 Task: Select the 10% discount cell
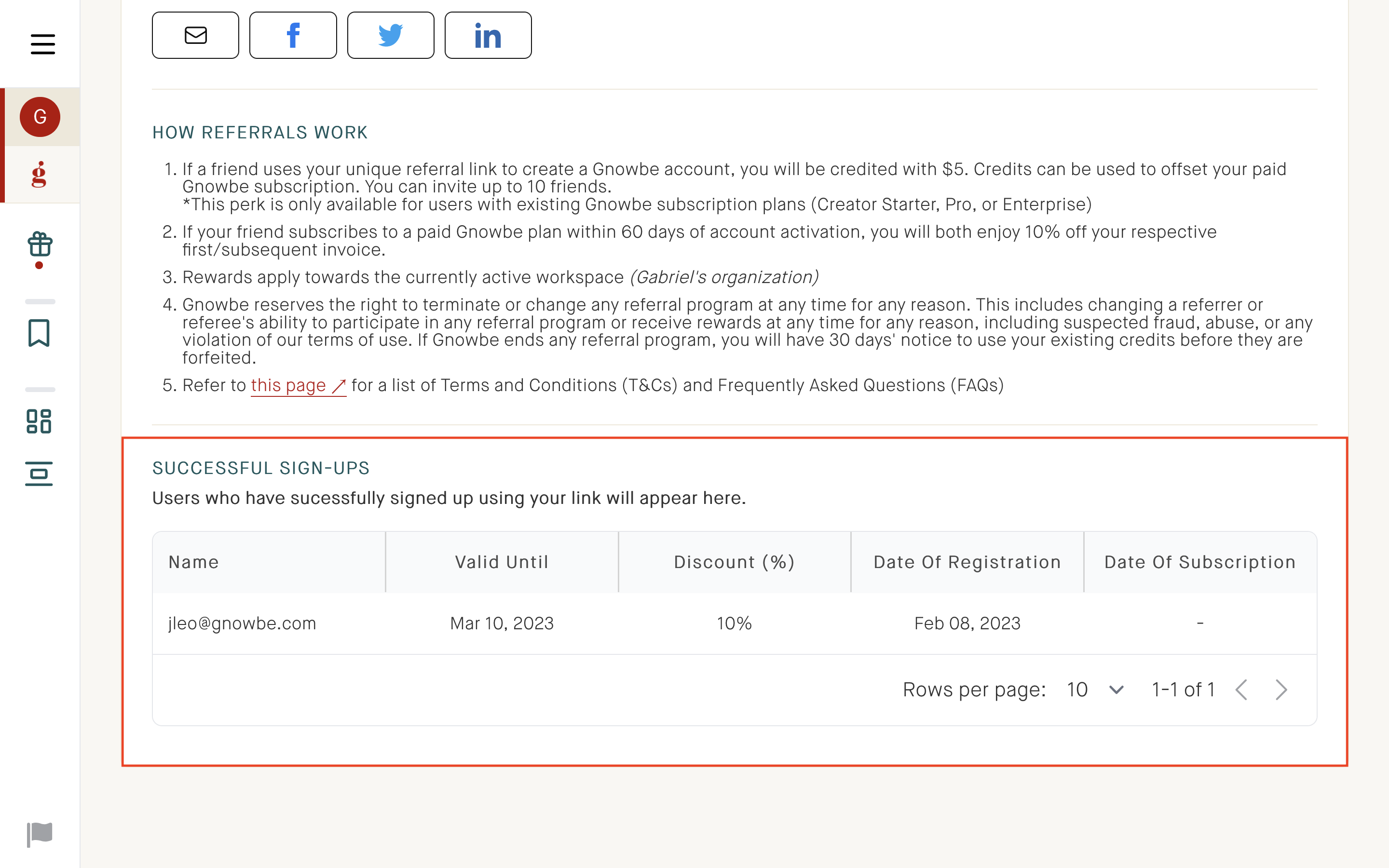coord(735,624)
